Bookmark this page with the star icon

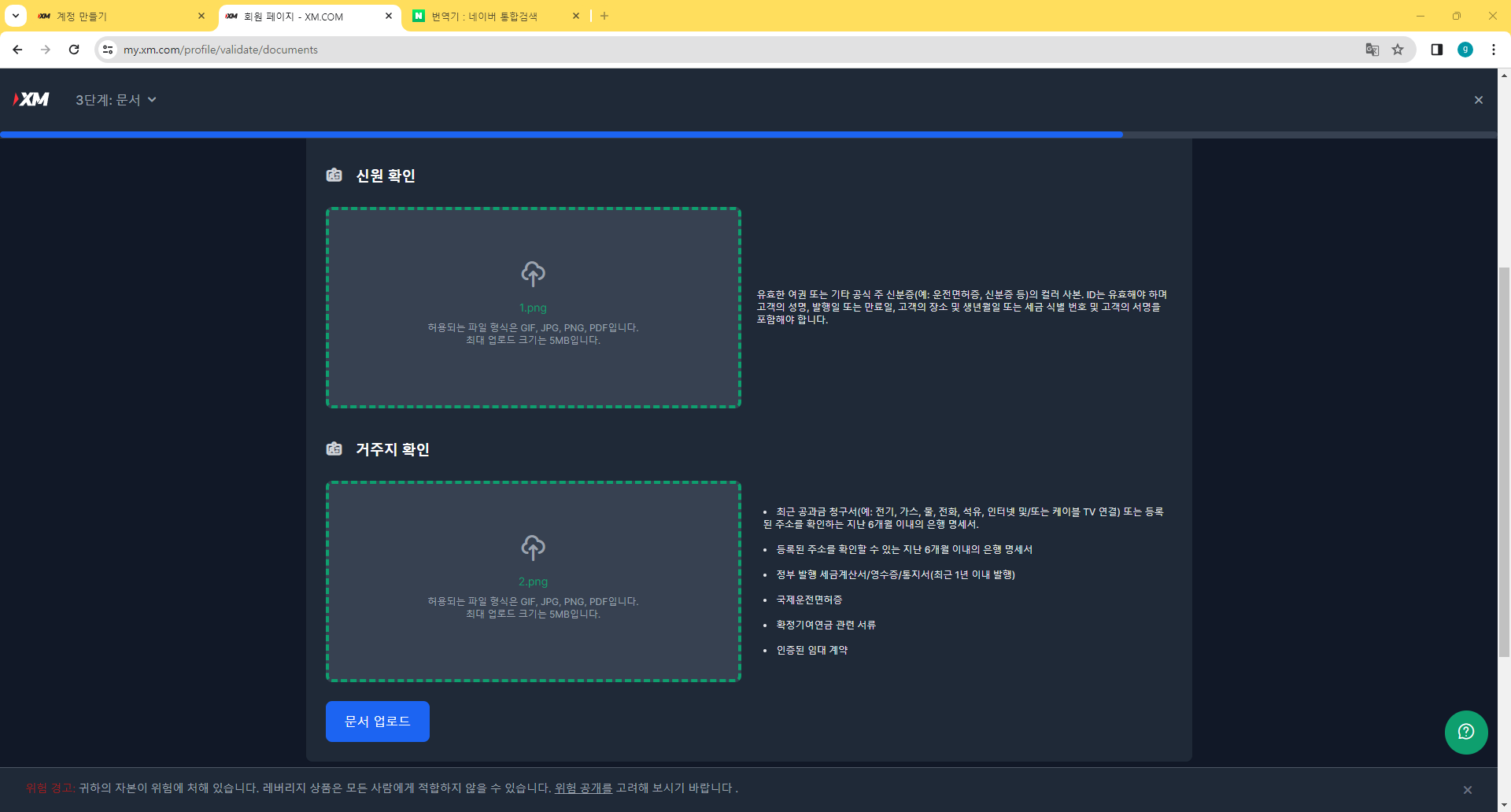click(x=1398, y=50)
